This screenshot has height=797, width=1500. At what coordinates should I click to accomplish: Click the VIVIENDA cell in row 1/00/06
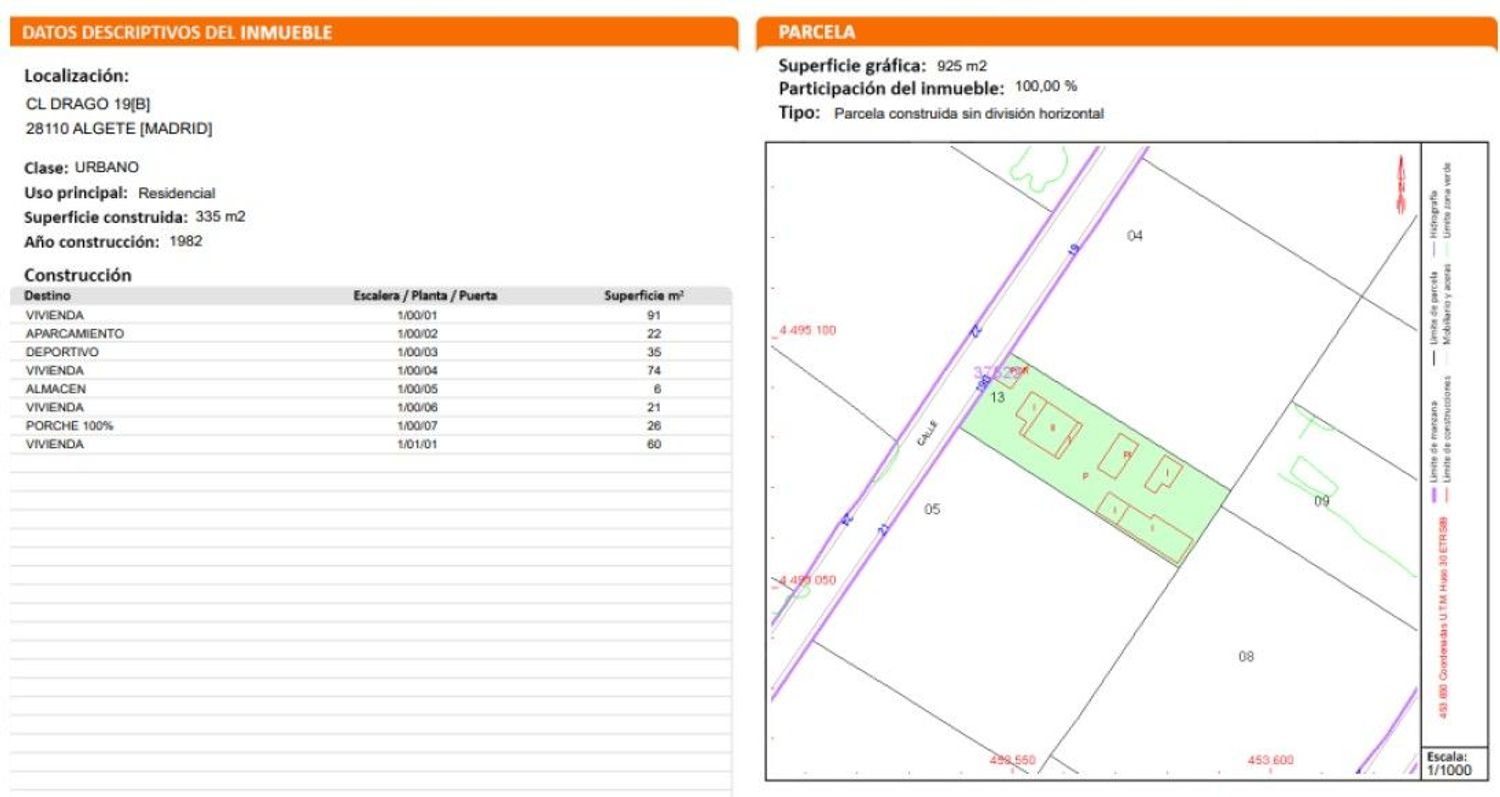click(55, 407)
